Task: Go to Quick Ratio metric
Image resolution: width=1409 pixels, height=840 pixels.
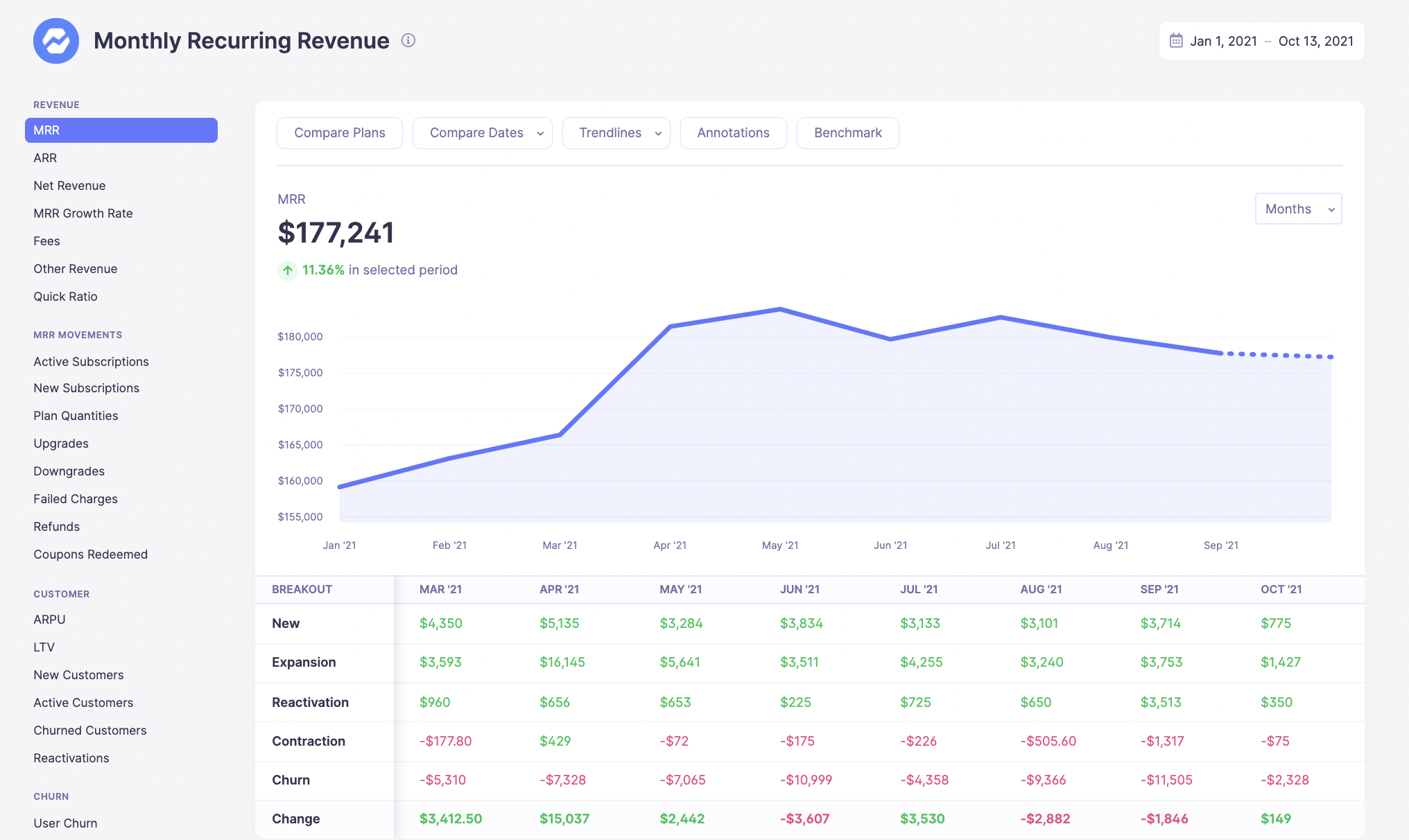Action: 66,297
